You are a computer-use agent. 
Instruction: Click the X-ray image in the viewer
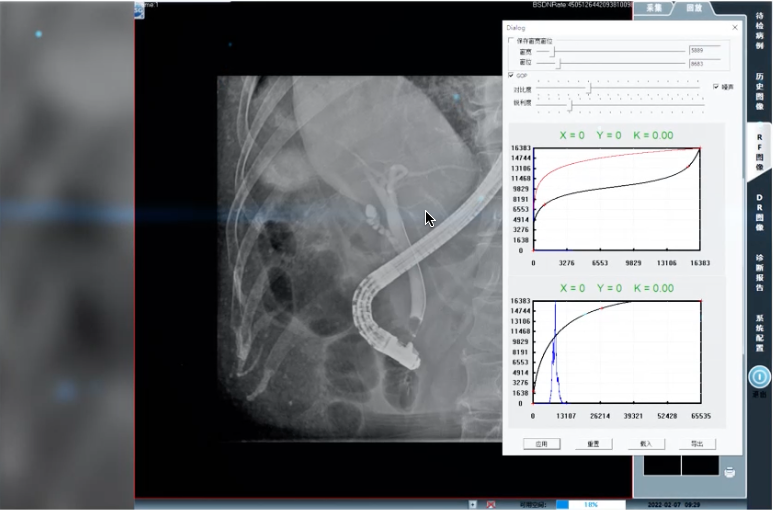pyautogui.click(x=360, y=258)
